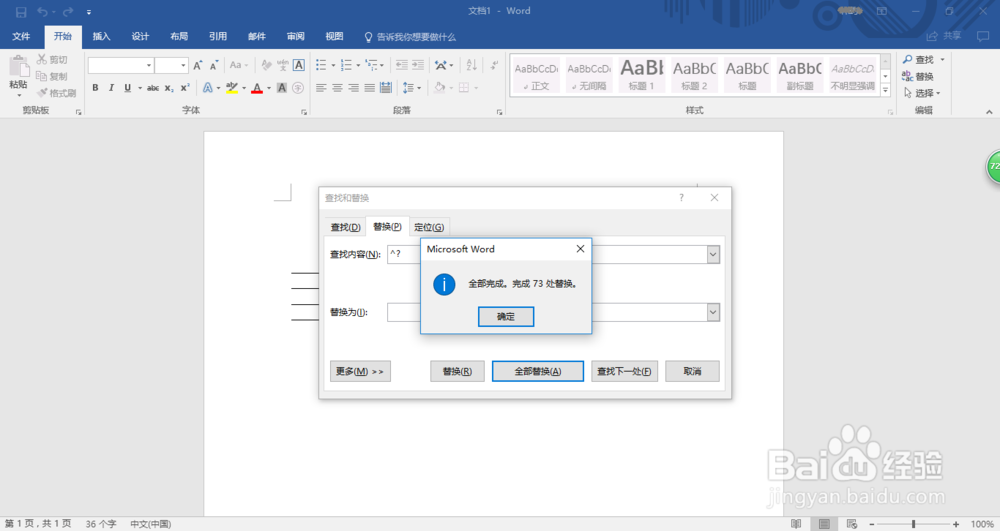Toggle center alignment
The width and height of the screenshot is (1000, 531).
click(x=337, y=88)
